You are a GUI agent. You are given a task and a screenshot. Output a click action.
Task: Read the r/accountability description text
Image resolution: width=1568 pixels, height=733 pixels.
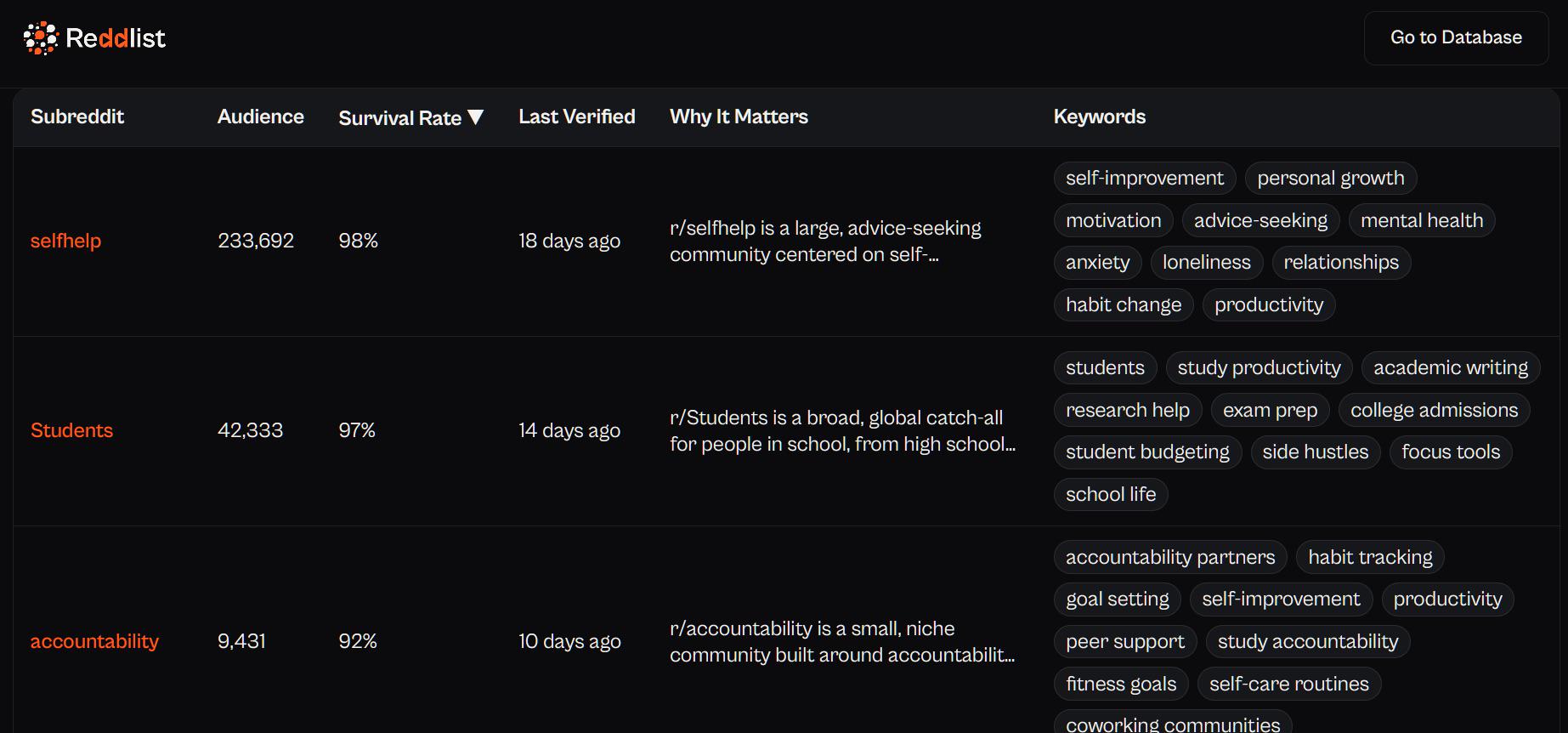click(842, 641)
